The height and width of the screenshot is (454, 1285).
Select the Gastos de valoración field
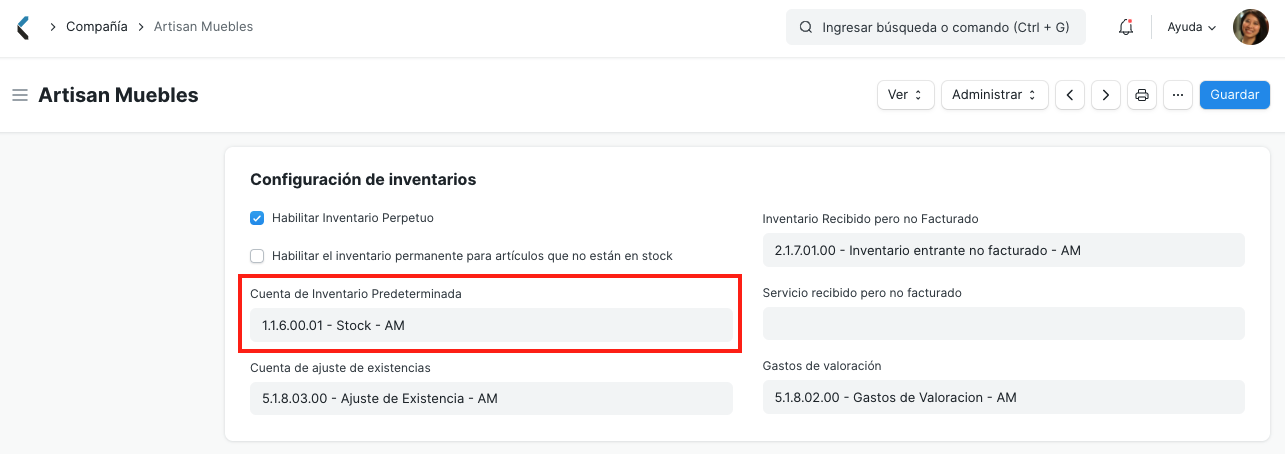(x=1004, y=397)
